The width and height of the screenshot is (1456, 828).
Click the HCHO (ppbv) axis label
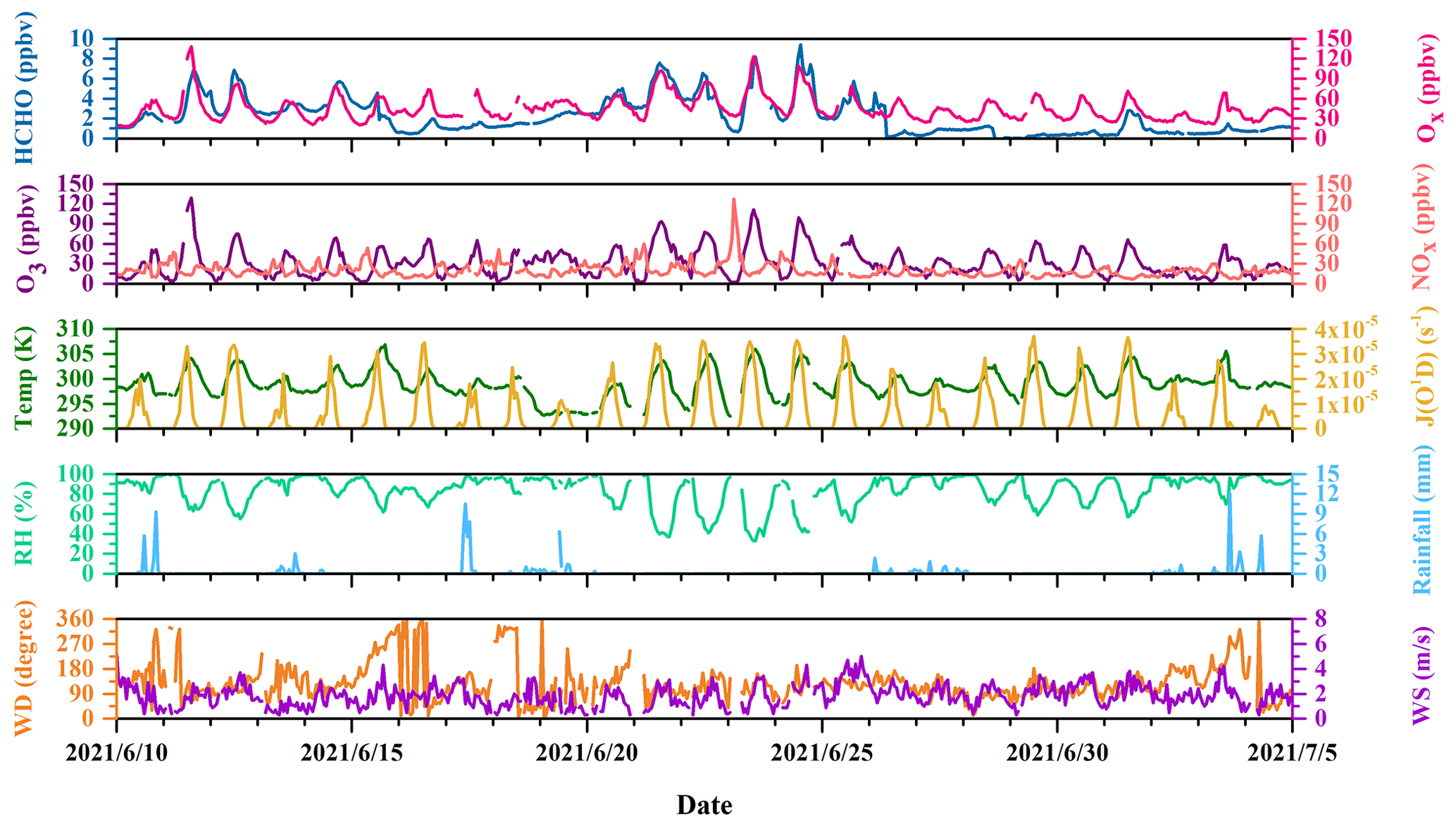coord(25,88)
